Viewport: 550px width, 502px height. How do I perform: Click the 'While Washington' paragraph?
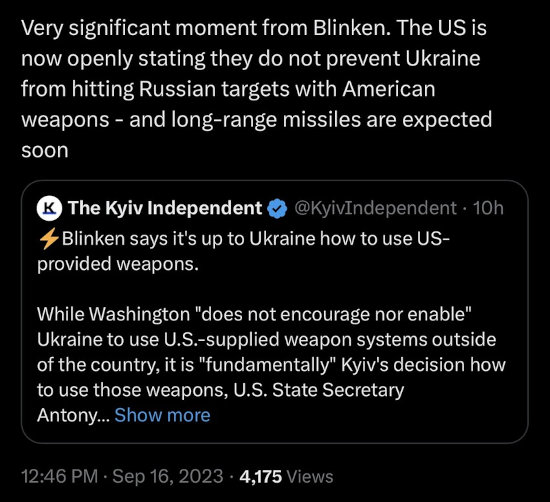click(x=271, y=364)
